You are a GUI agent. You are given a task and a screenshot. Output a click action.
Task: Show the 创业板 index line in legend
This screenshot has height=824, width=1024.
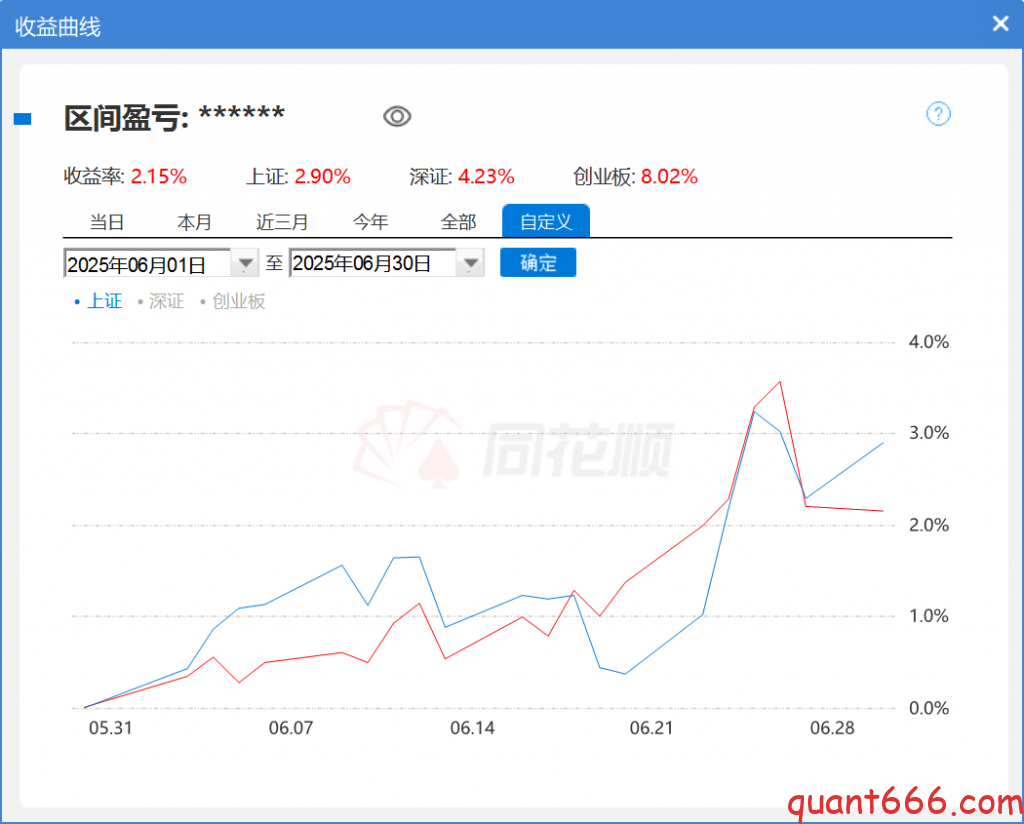[233, 301]
